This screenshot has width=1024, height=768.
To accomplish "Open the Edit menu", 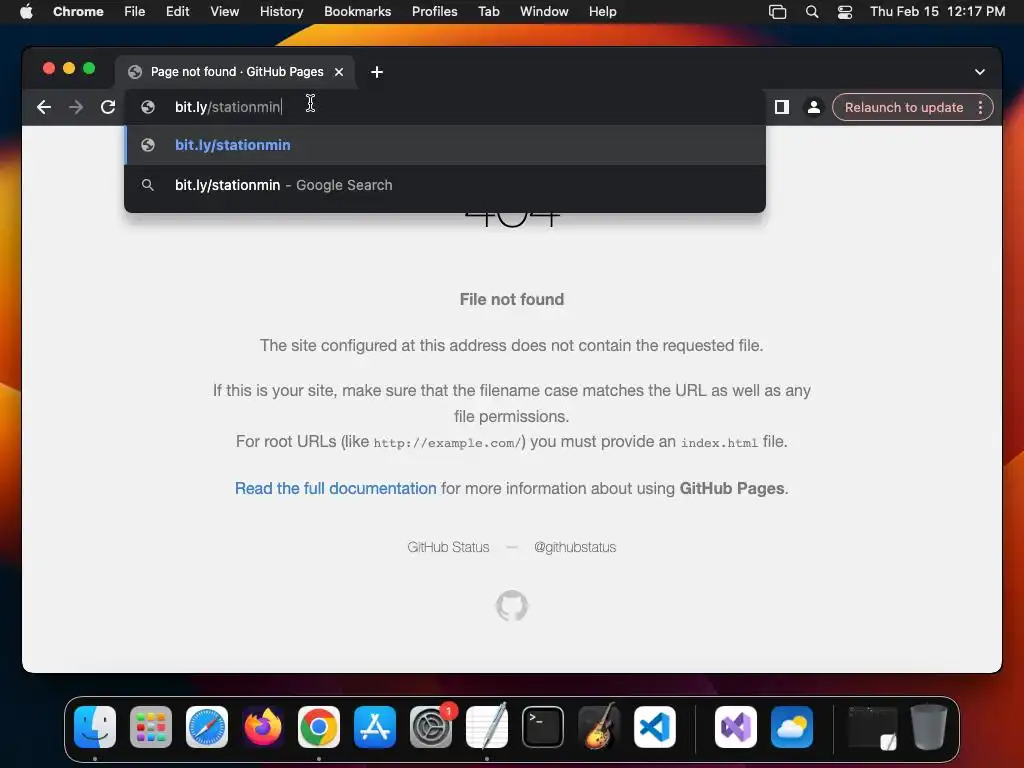I will click(x=177, y=12).
